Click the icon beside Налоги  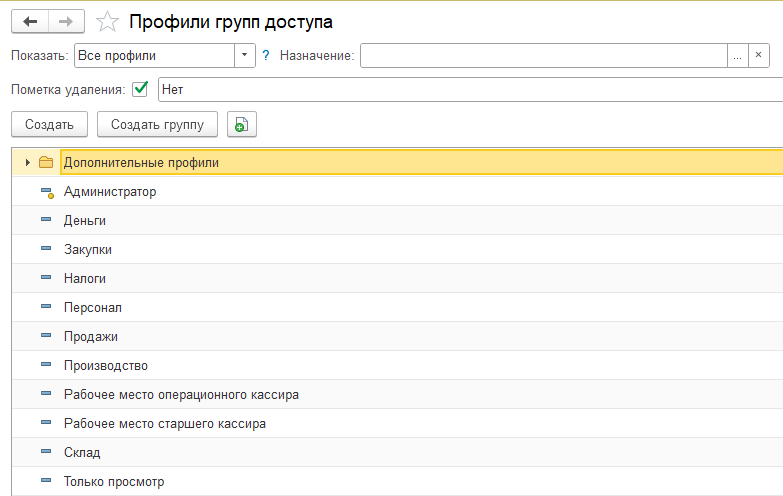(x=46, y=277)
